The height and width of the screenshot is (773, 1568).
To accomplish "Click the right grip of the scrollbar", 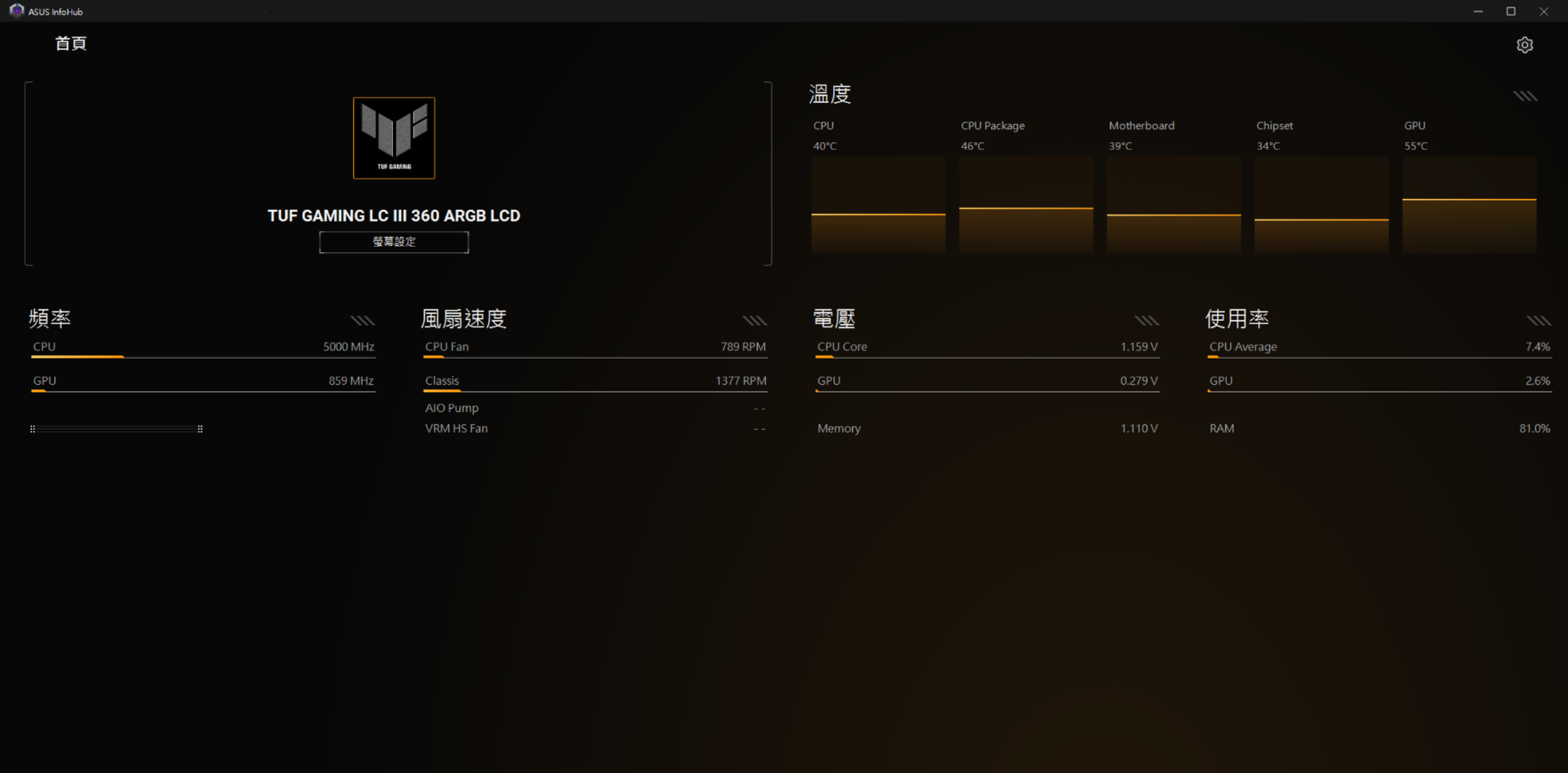I will (200, 429).
